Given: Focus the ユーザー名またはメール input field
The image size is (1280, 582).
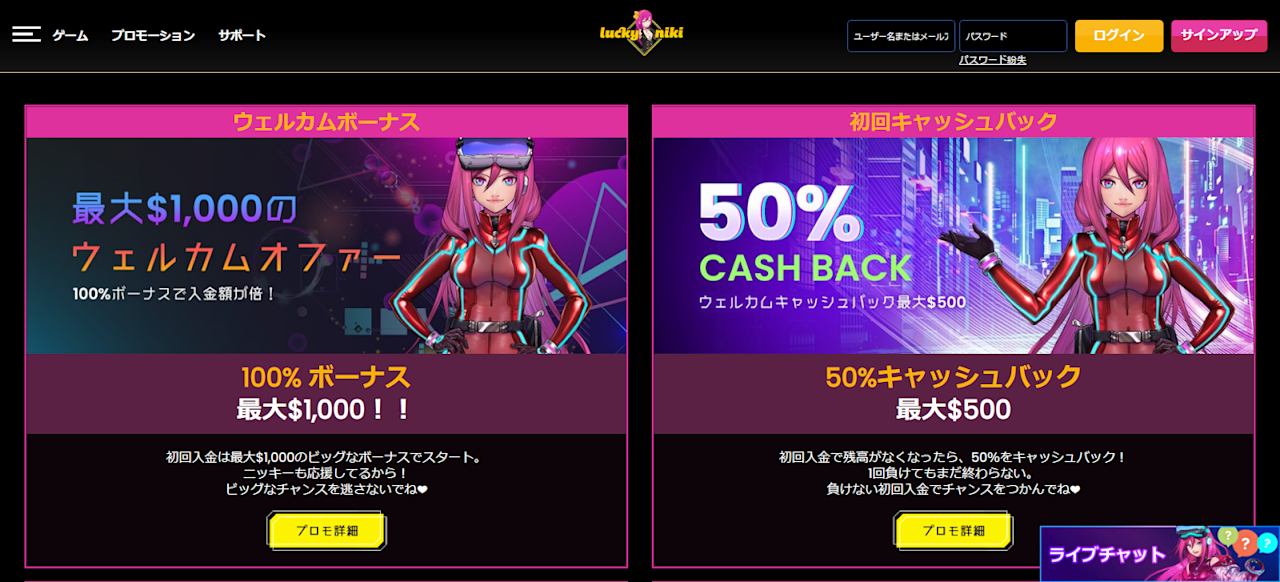Looking at the screenshot, I should (x=901, y=36).
